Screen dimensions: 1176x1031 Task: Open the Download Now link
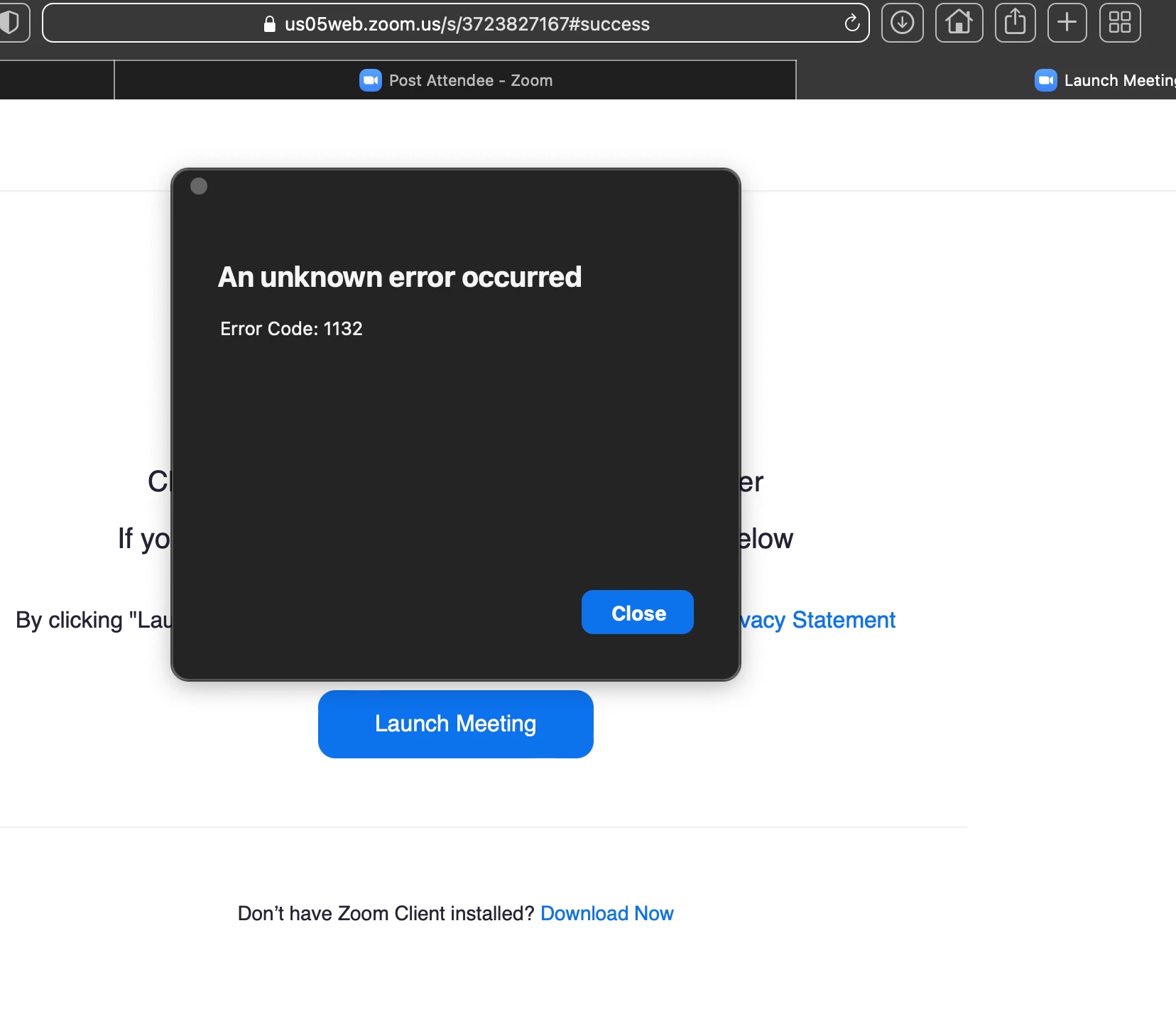click(607, 913)
